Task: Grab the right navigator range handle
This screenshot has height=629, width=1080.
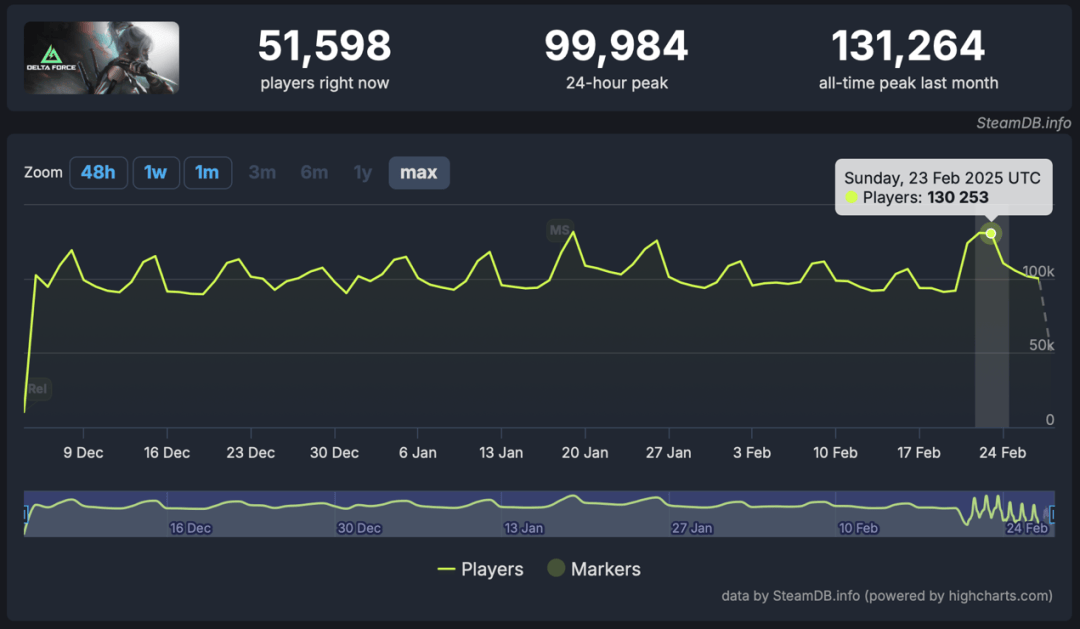Action: pos(1052,514)
